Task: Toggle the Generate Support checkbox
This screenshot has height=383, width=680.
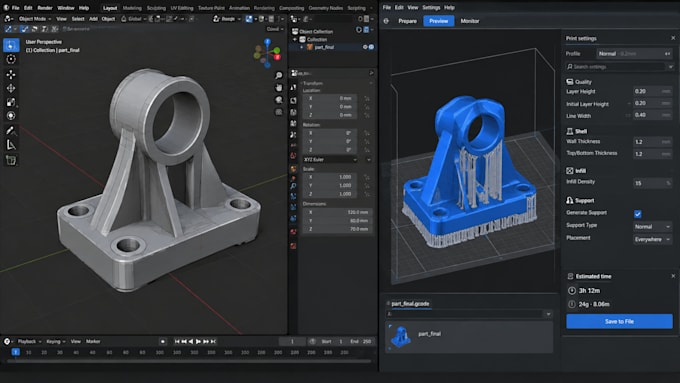Action: click(x=638, y=213)
